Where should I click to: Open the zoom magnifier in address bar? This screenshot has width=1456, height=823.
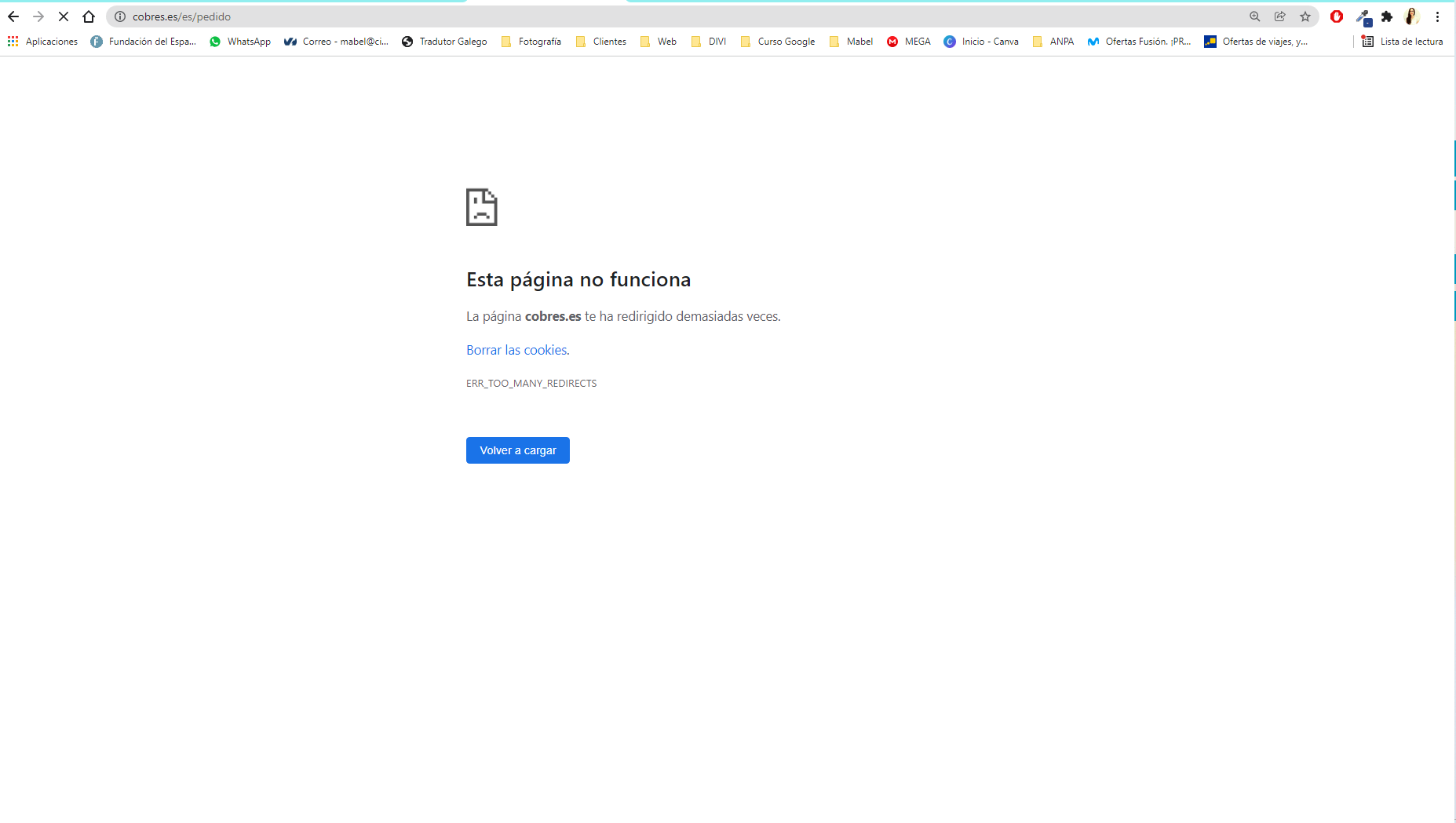coord(1255,16)
